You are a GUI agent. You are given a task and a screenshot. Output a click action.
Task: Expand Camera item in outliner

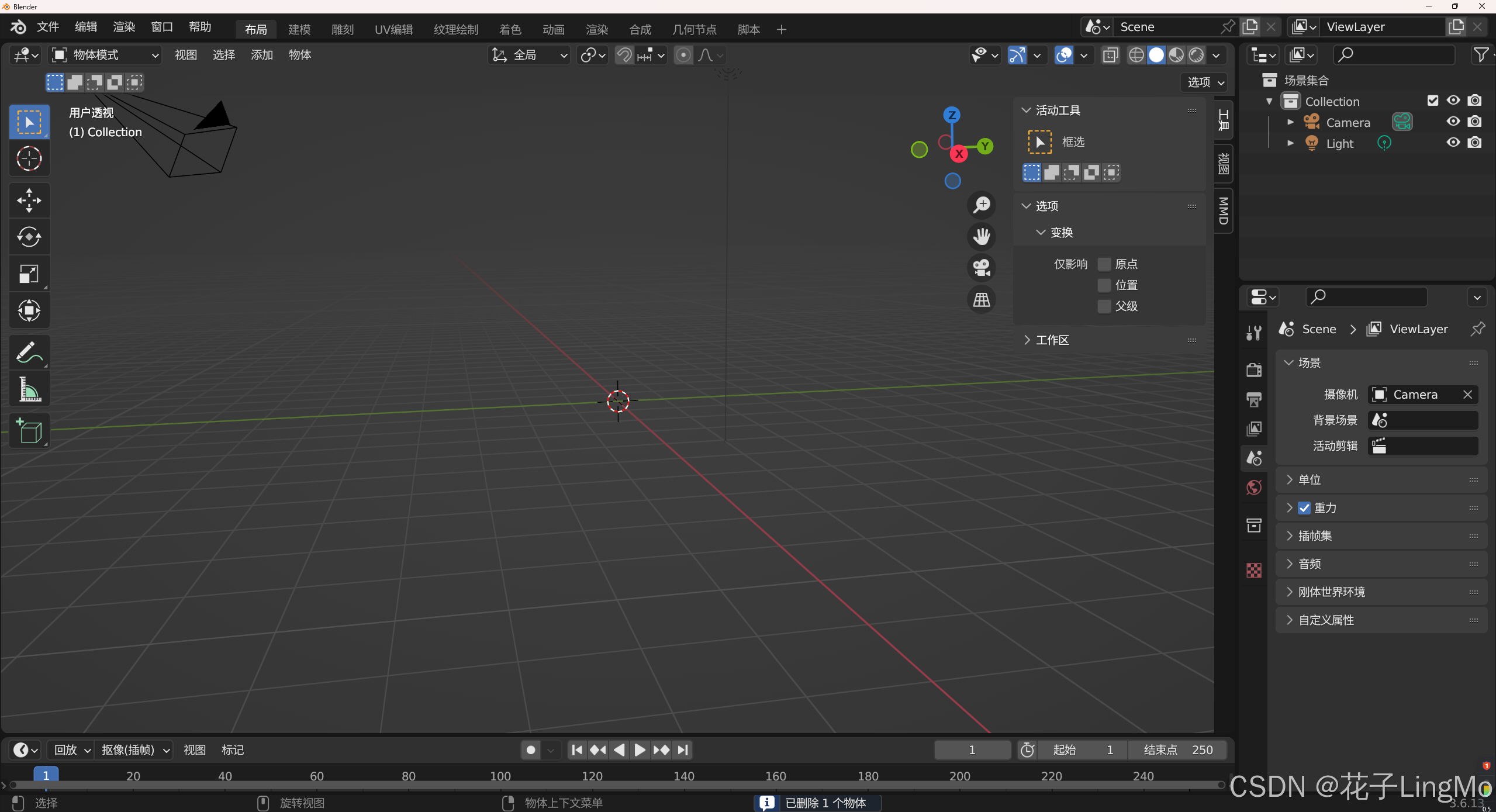(x=1291, y=122)
